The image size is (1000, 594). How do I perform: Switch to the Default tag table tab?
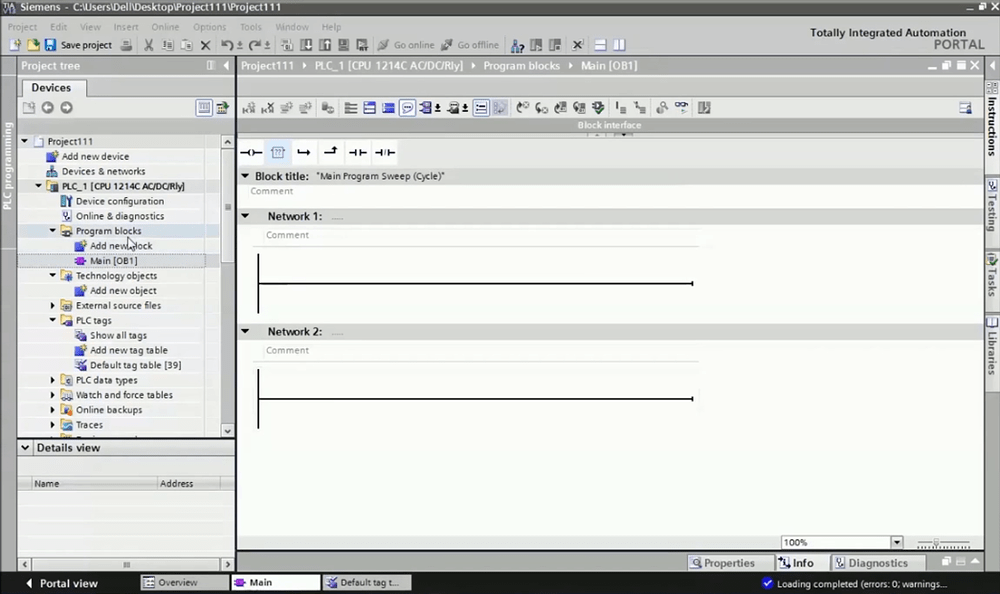click(x=366, y=582)
